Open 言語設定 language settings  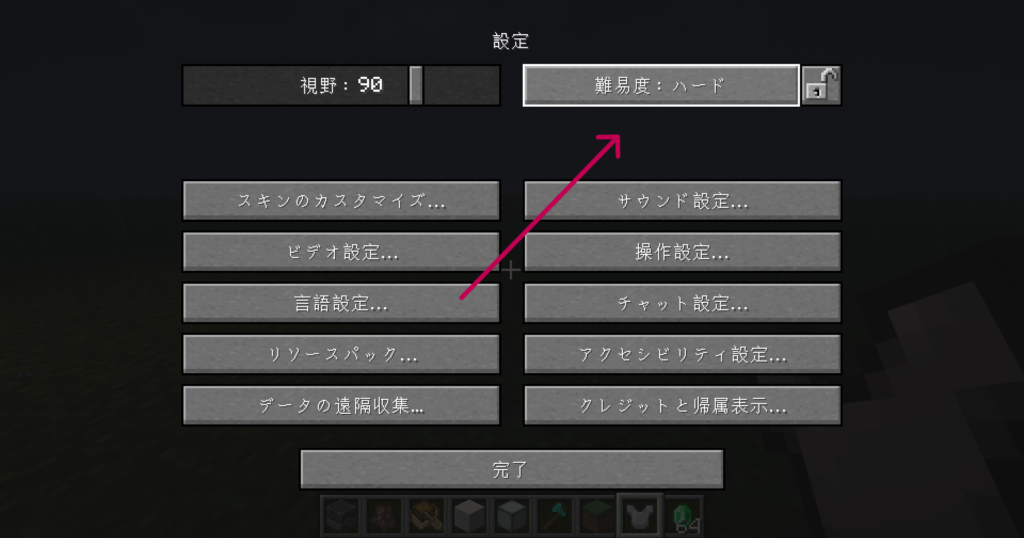[x=341, y=303]
